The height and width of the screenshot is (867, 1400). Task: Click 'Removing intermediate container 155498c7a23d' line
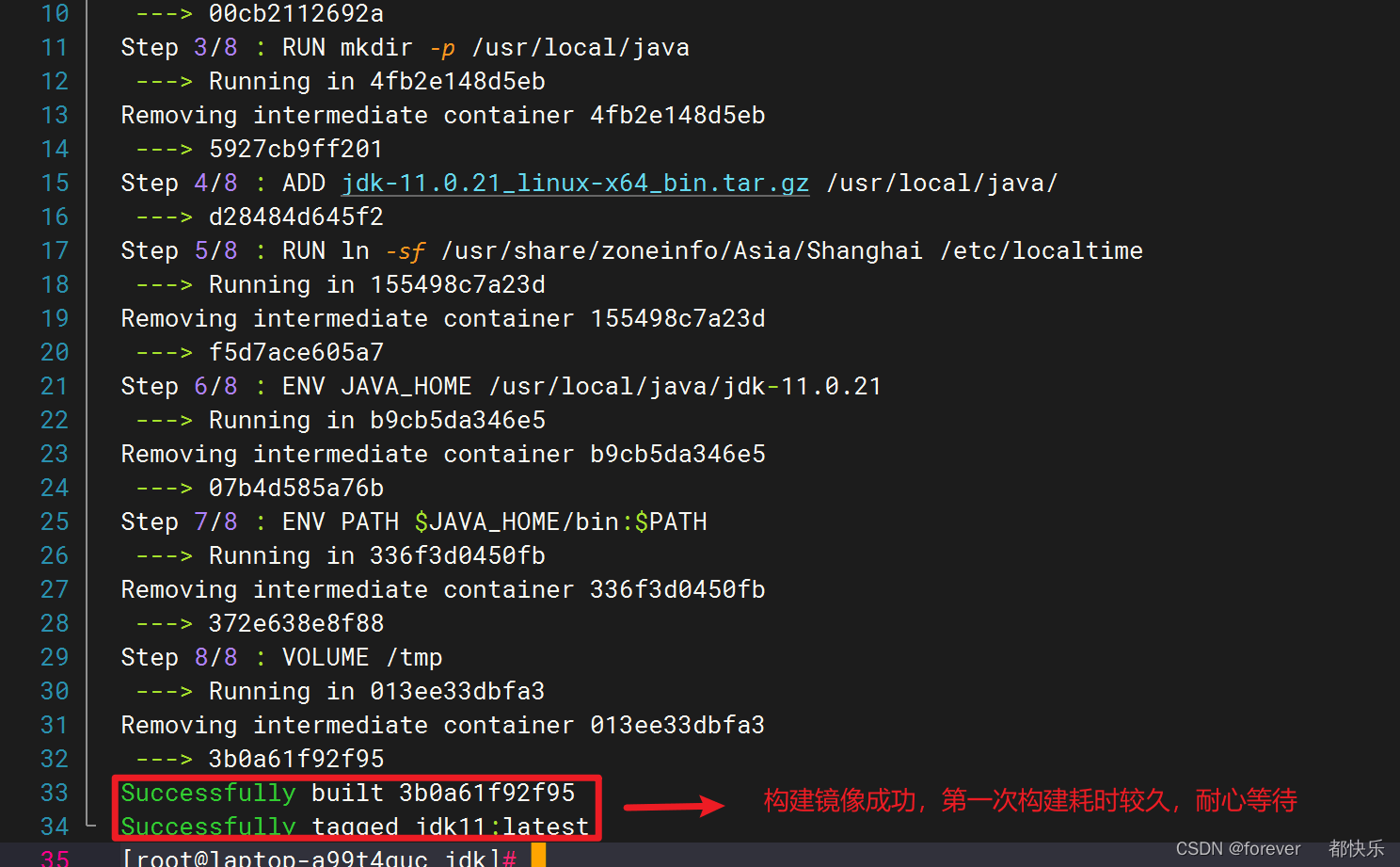click(x=443, y=318)
